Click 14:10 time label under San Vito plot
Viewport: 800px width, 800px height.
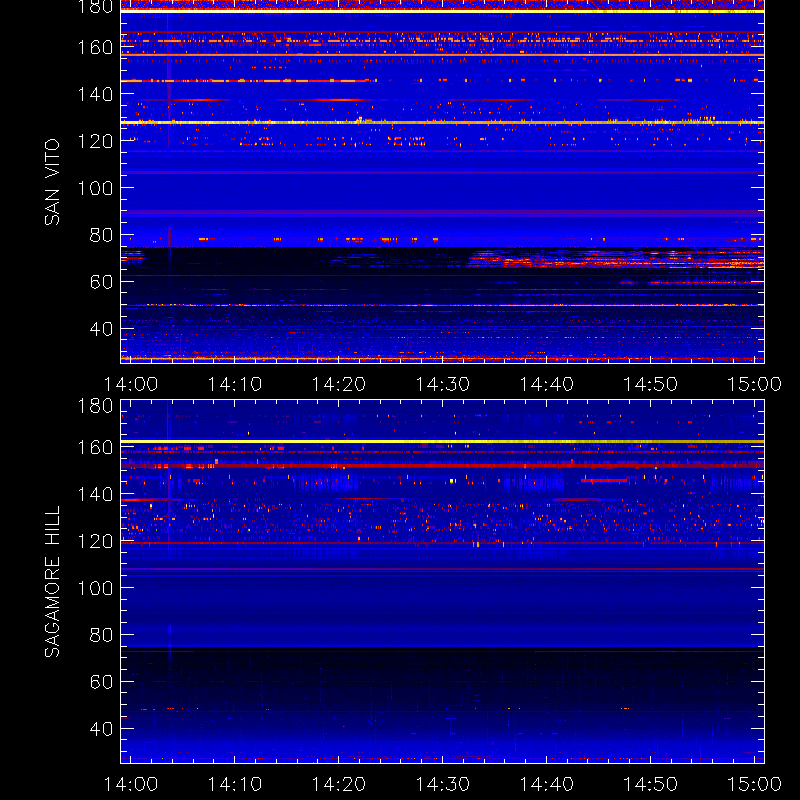235,384
